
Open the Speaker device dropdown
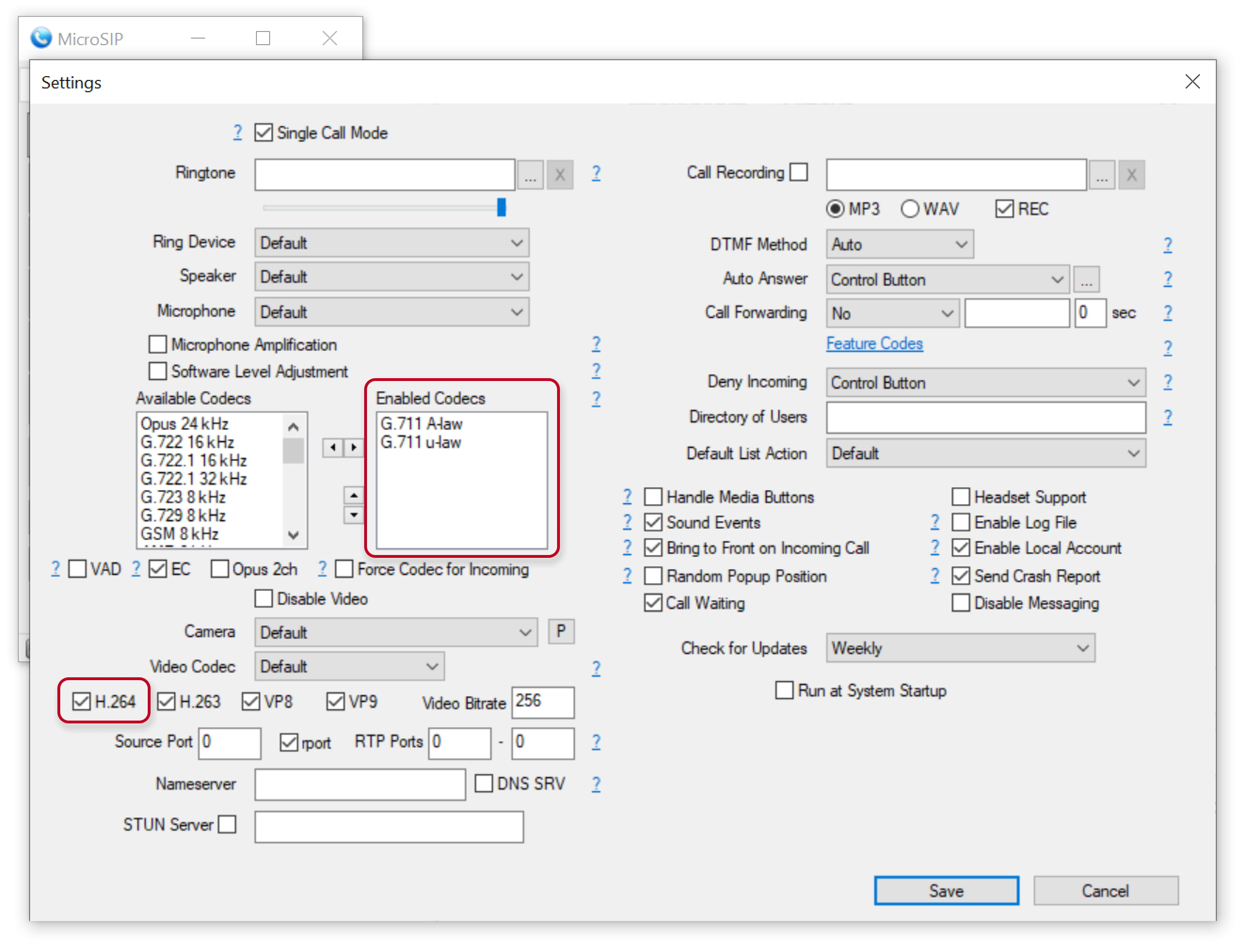(392, 277)
